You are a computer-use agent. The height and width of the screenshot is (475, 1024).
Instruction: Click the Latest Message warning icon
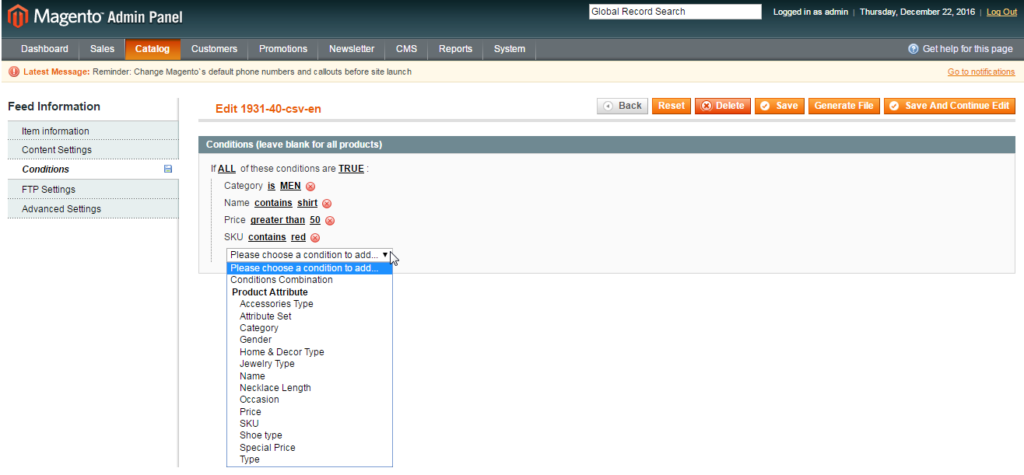[x=14, y=72]
